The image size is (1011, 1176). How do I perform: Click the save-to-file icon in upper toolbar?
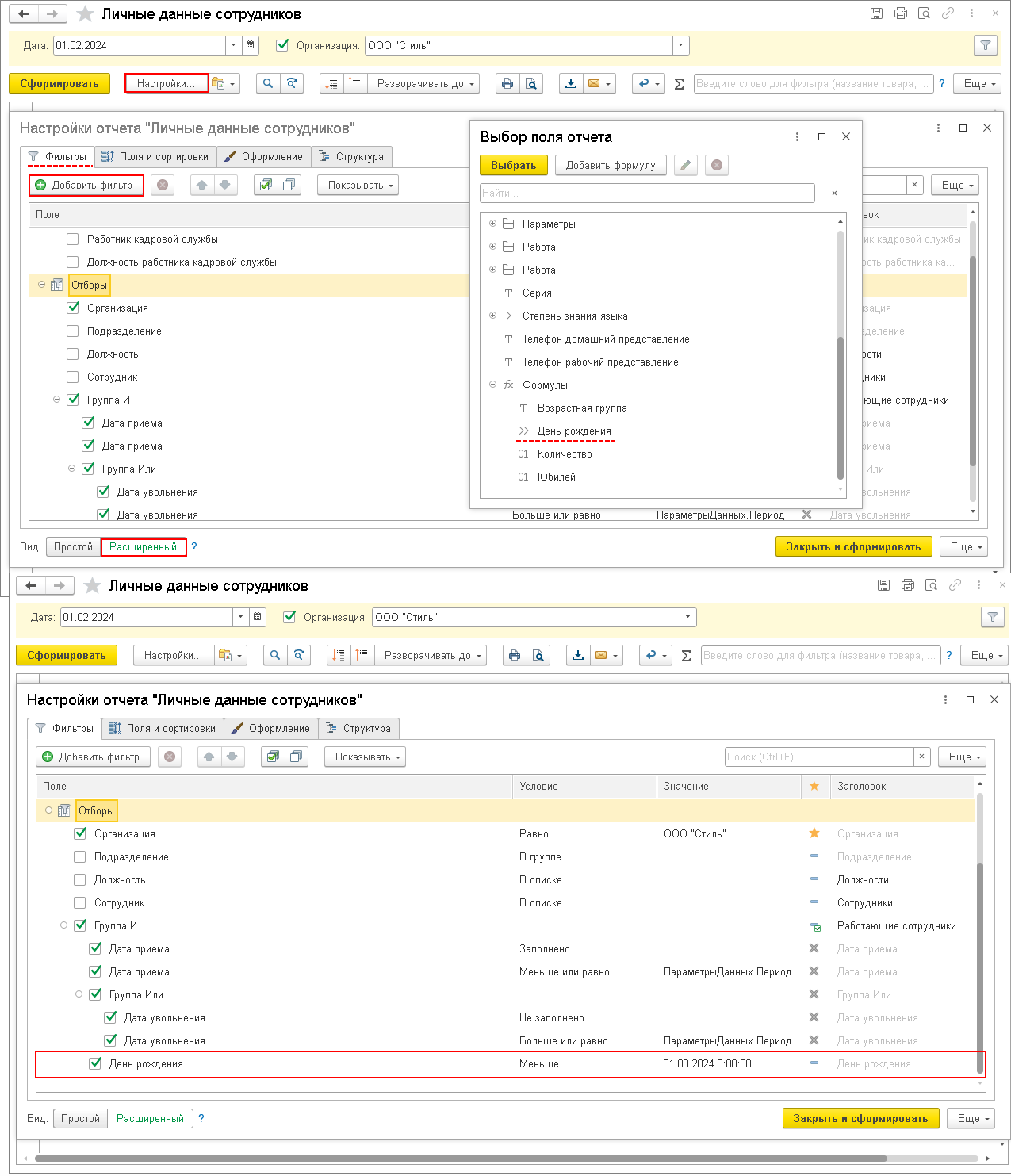pos(571,83)
